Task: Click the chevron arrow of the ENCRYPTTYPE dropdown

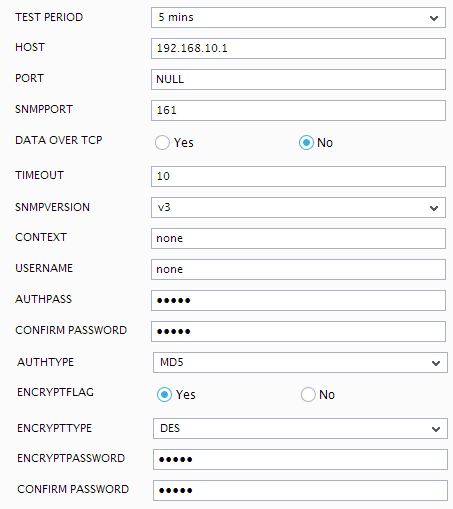Action: click(x=436, y=429)
